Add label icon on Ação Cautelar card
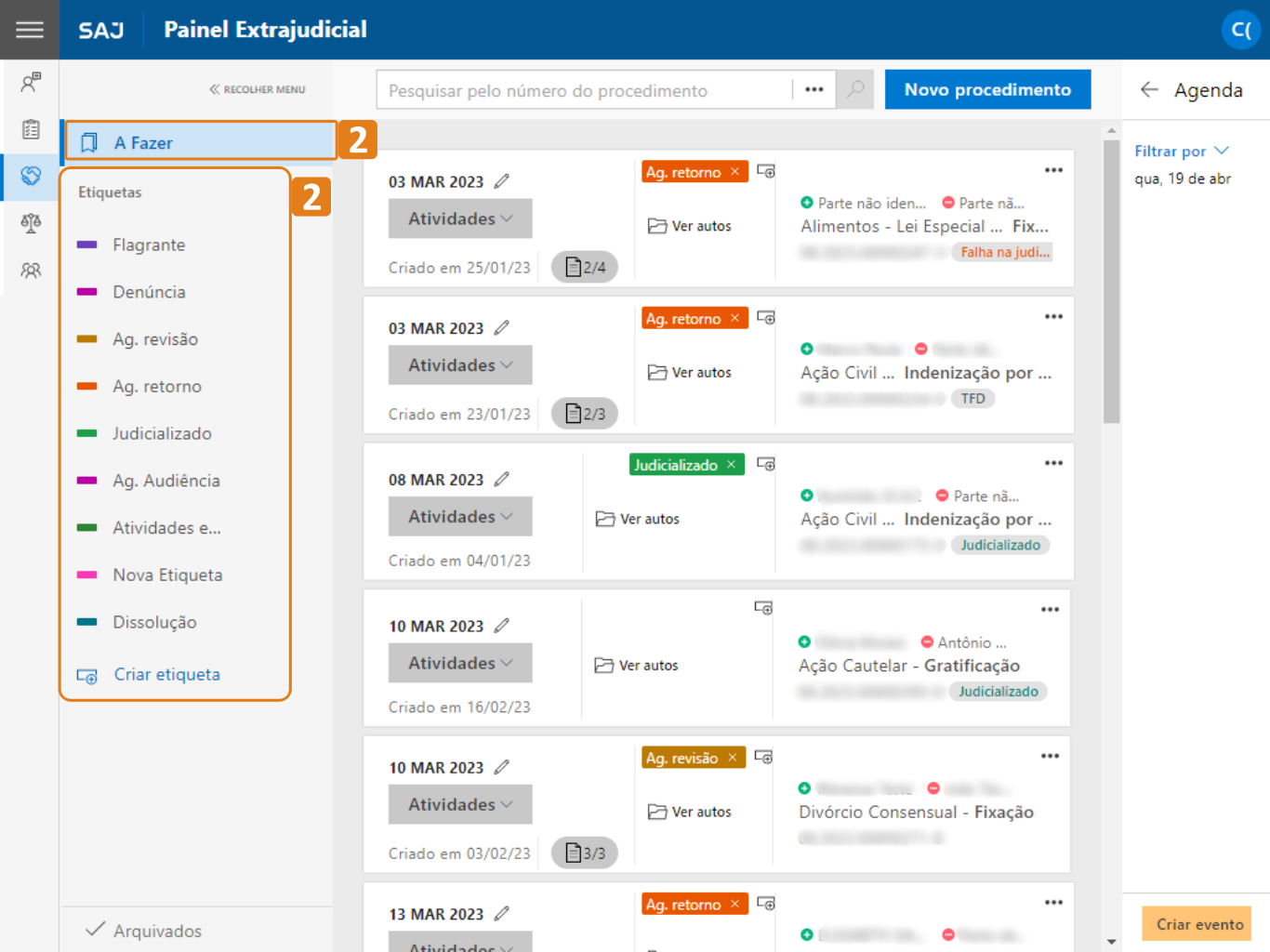1270x952 pixels. click(763, 608)
